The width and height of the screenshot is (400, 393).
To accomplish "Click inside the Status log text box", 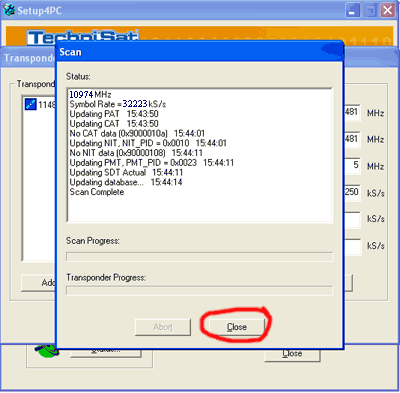I will pyautogui.click(x=199, y=155).
